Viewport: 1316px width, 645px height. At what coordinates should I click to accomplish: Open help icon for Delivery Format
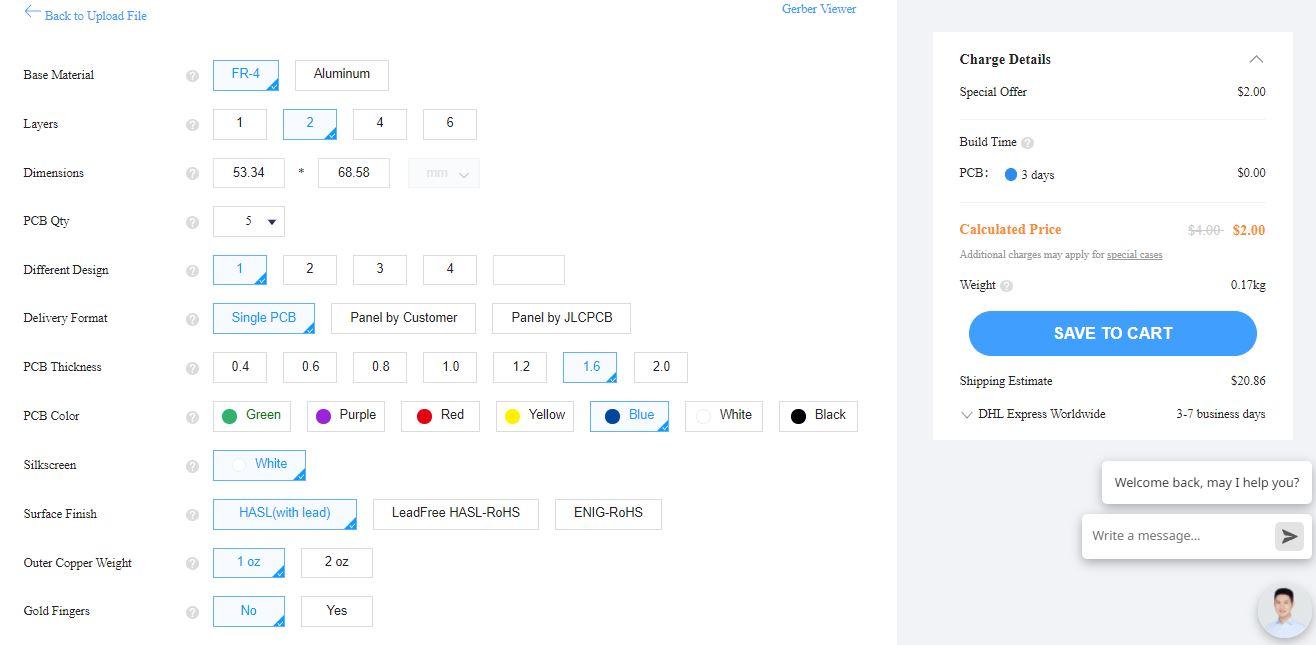[x=192, y=319]
